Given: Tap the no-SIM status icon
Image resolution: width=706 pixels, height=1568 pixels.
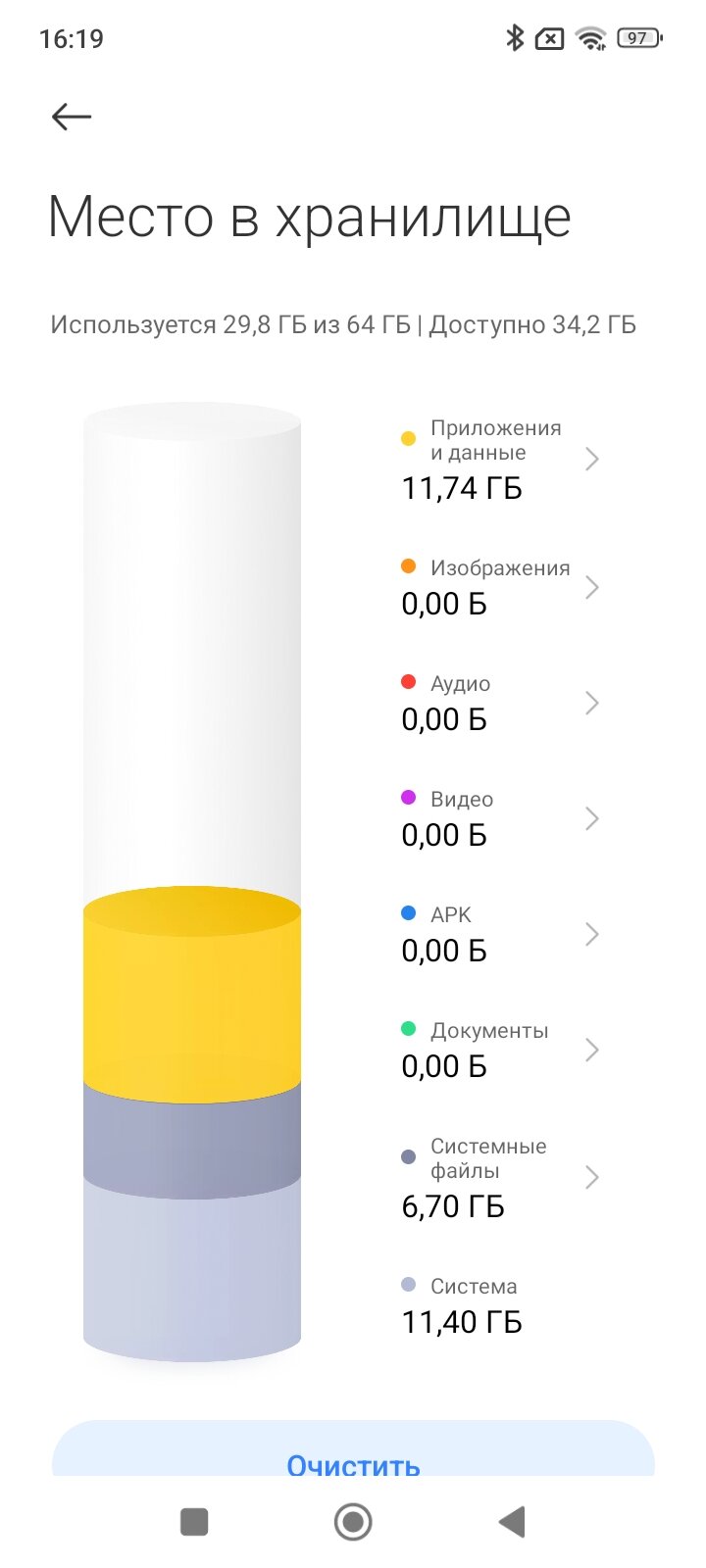Looking at the screenshot, I should click(550, 38).
